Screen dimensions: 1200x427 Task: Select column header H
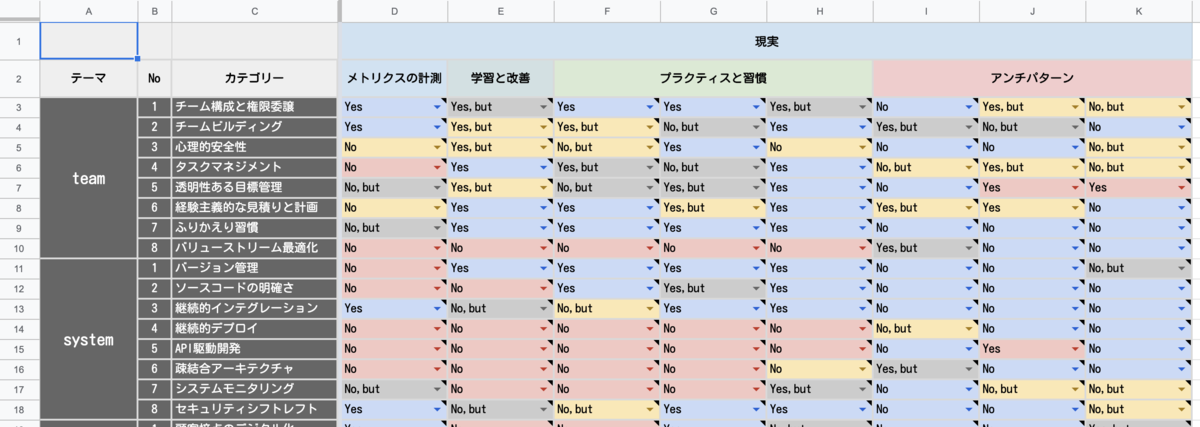coord(820,11)
